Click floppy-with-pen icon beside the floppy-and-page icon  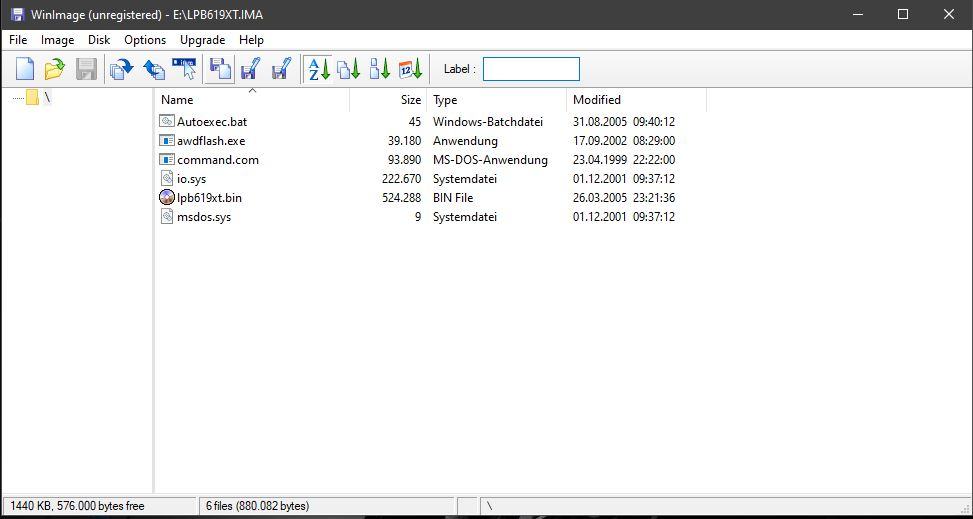pos(251,69)
